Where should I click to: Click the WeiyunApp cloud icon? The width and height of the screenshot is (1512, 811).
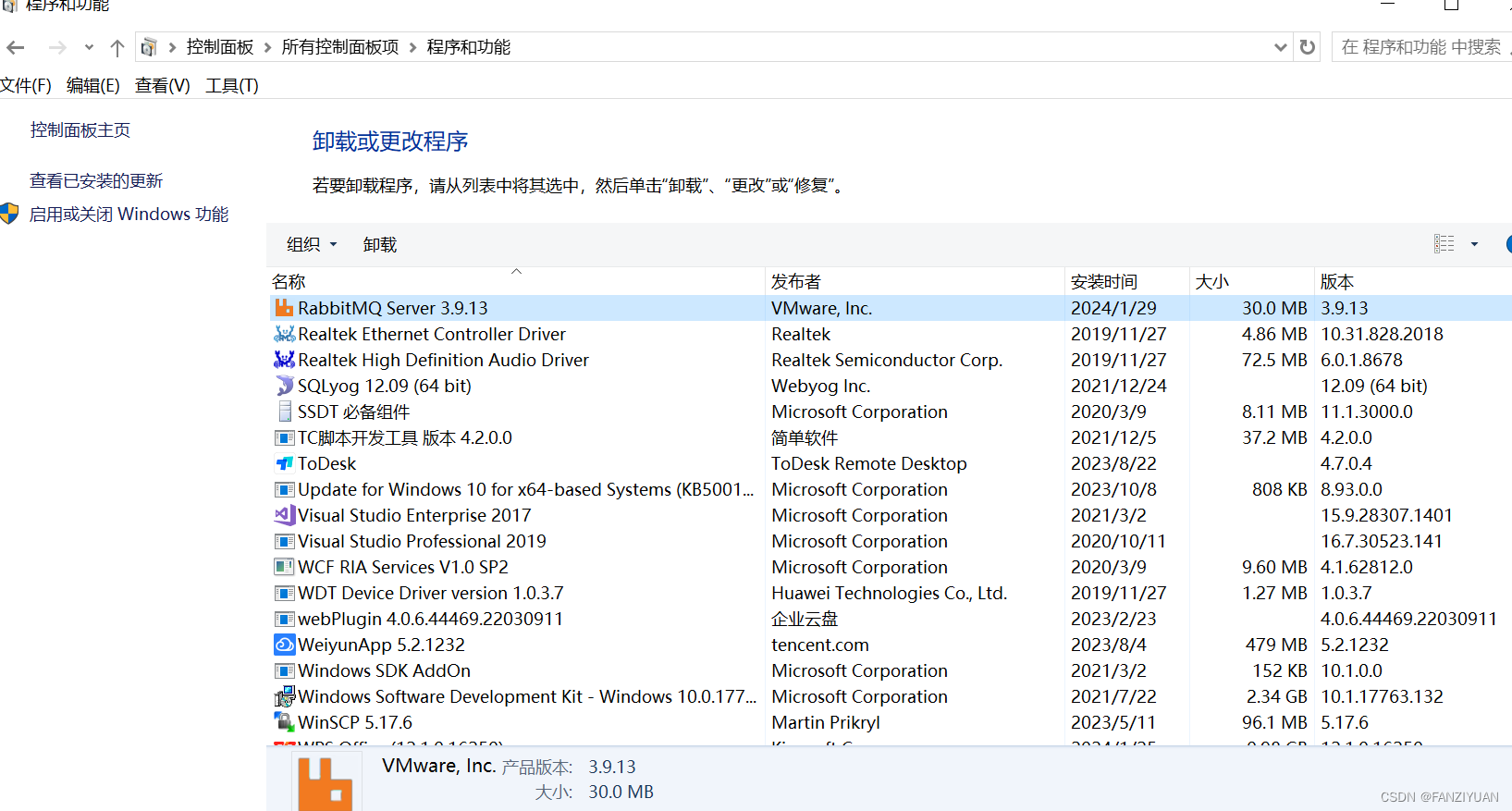(x=284, y=645)
